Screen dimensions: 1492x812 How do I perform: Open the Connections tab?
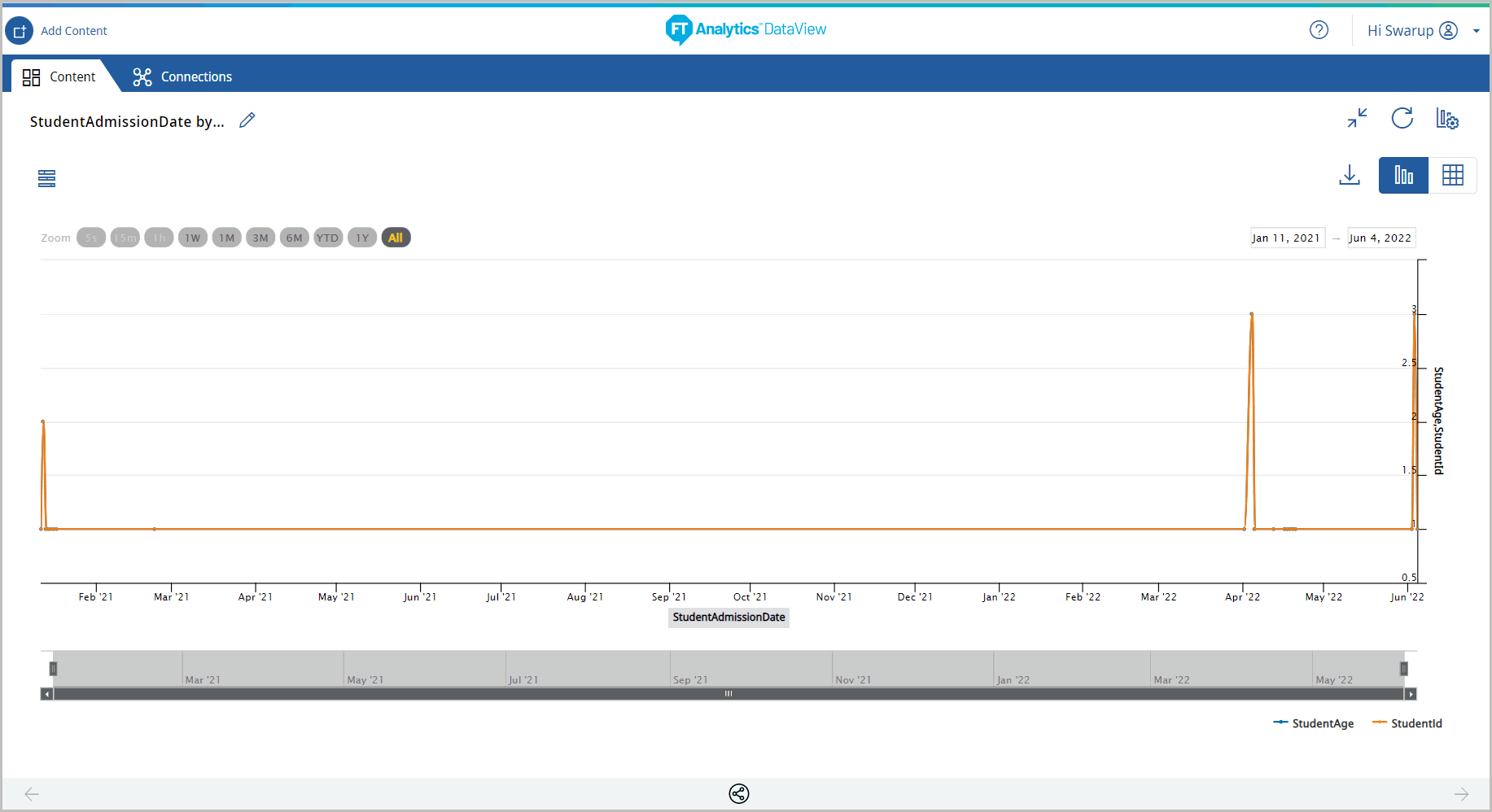(x=183, y=76)
